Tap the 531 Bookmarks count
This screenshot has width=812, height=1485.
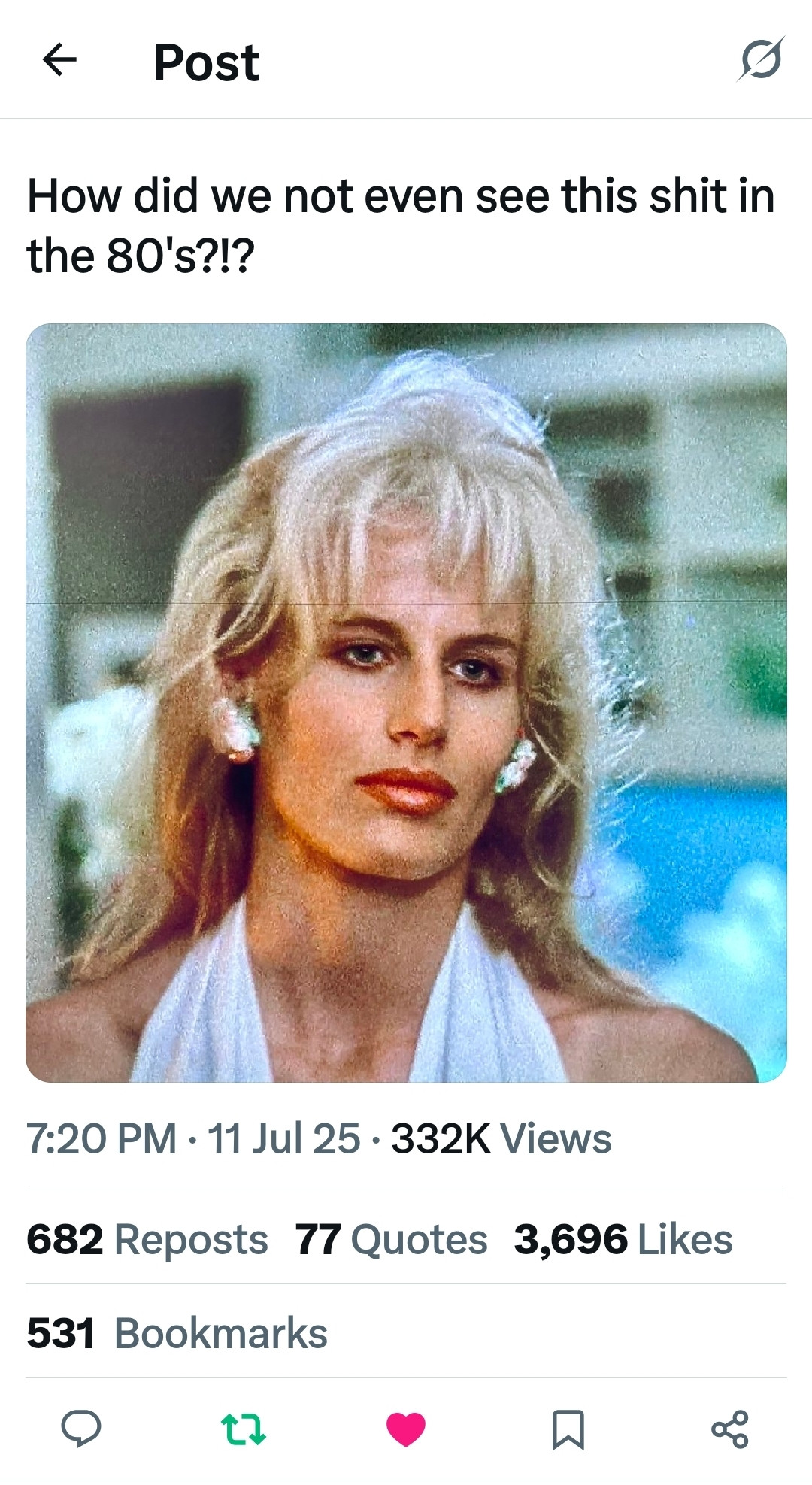pyautogui.click(x=177, y=1333)
